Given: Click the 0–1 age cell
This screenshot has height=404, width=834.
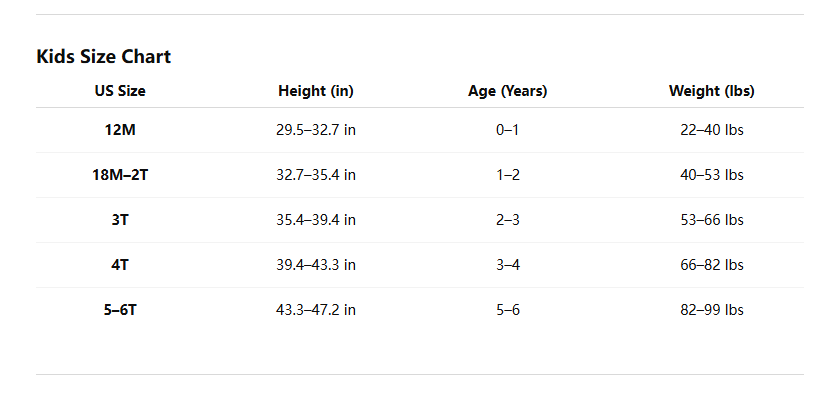Looking at the screenshot, I should coord(508,130).
